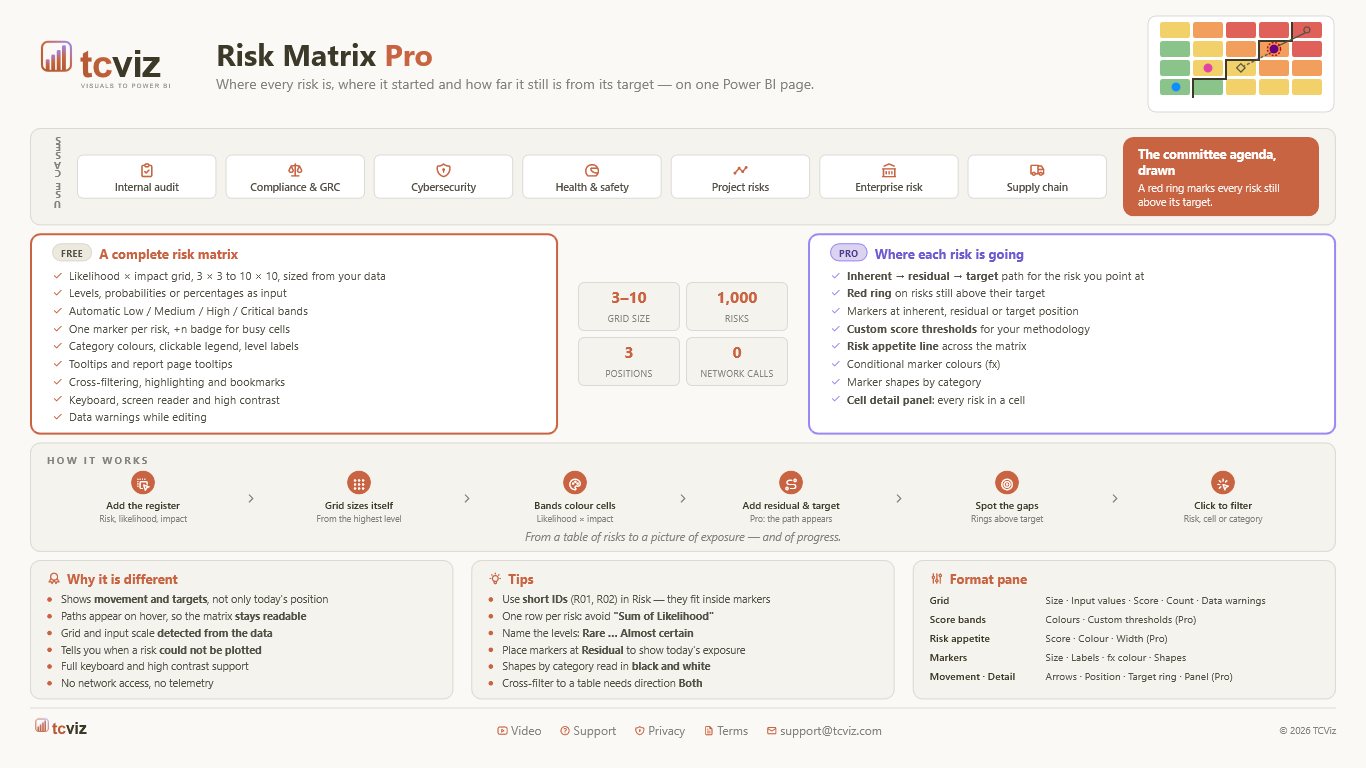The height and width of the screenshot is (768, 1366).
Task: Open the Video link in footer
Action: tap(519, 731)
